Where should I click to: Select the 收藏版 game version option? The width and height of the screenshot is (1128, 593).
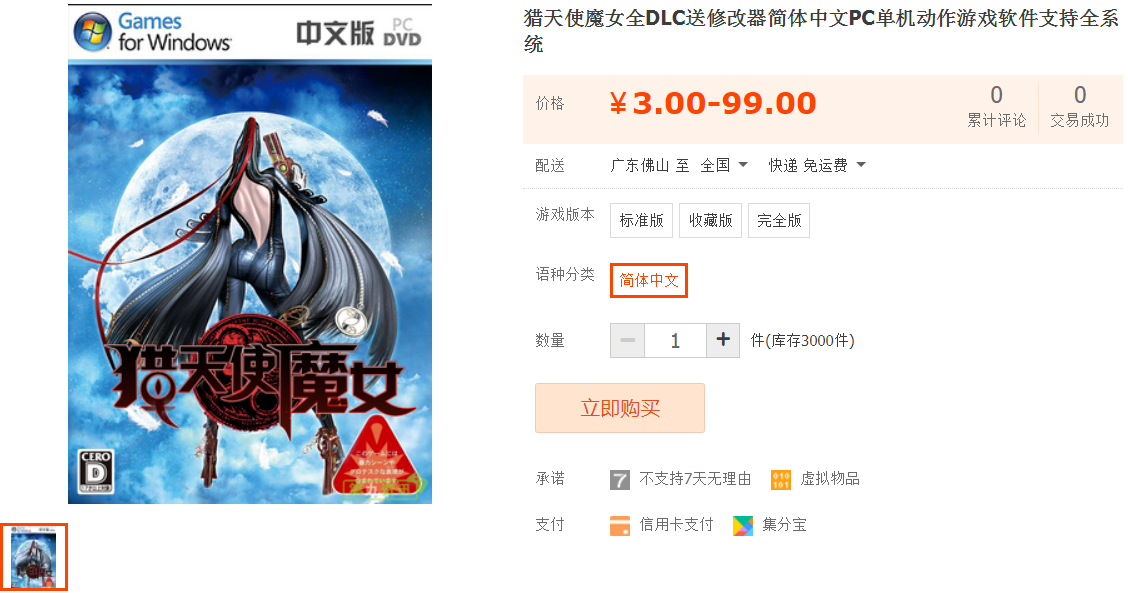[x=710, y=220]
